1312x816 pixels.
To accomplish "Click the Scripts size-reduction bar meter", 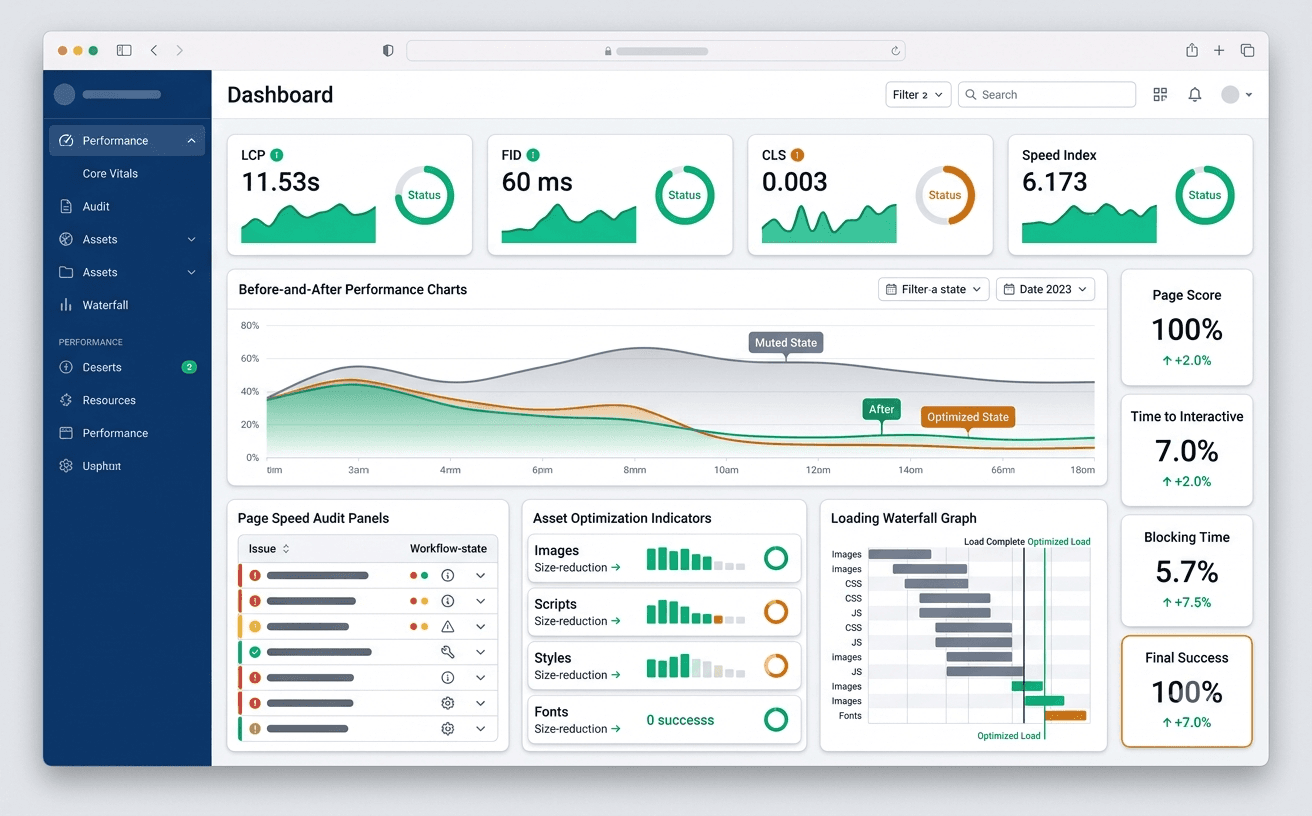I will (x=696, y=612).
